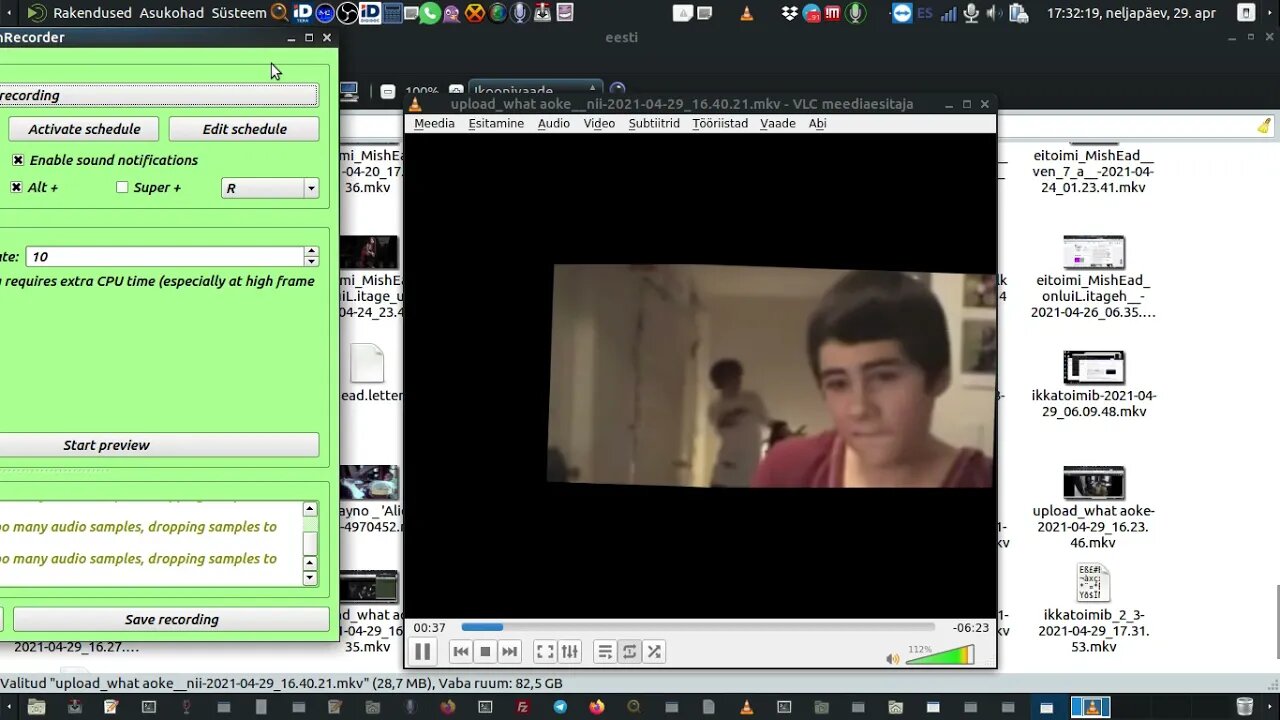
Task: Seek within the VLC progress bar
Action: [698, 628]
